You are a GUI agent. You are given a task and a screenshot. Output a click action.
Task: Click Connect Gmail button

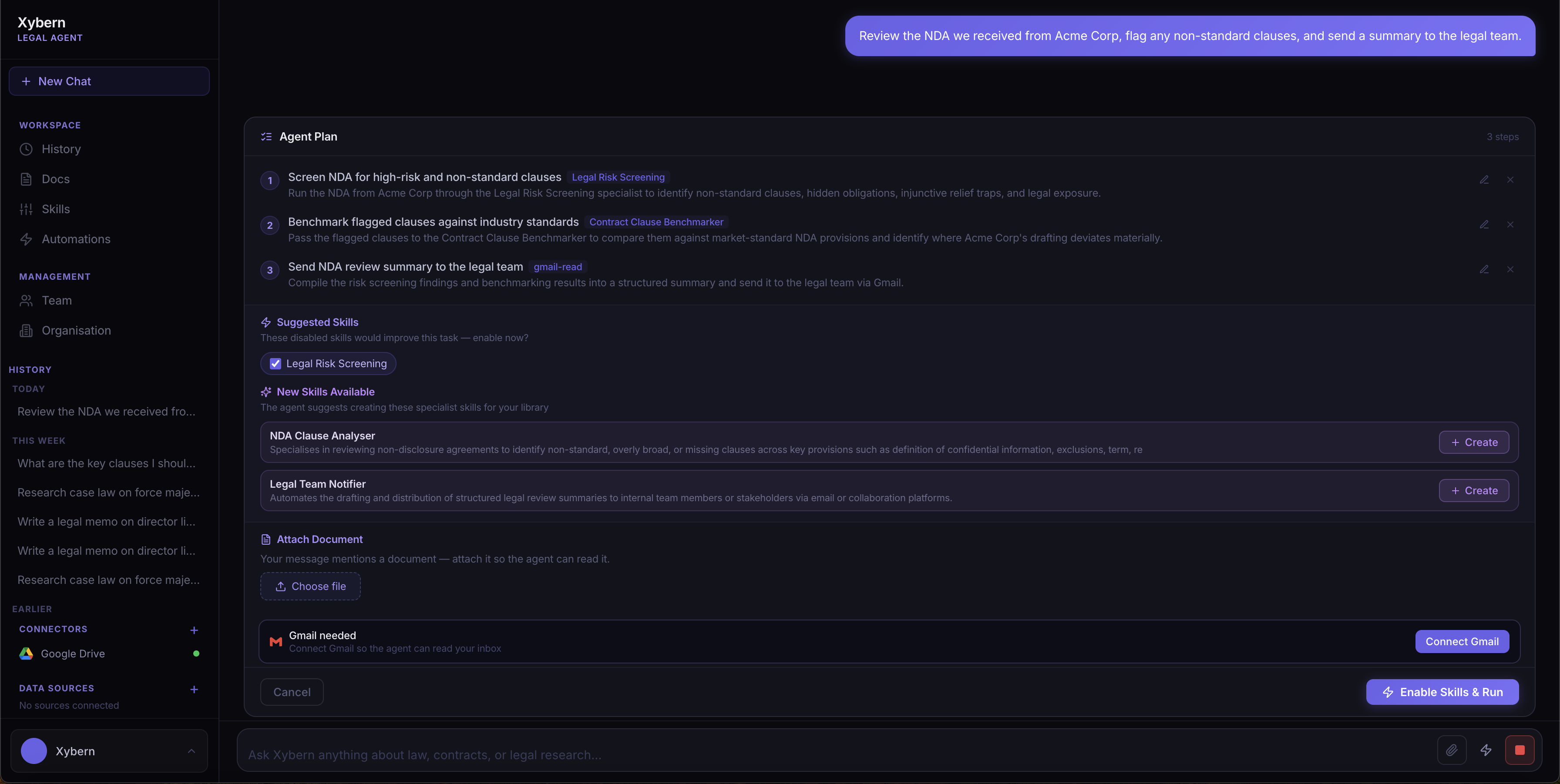coord(1462,642)
